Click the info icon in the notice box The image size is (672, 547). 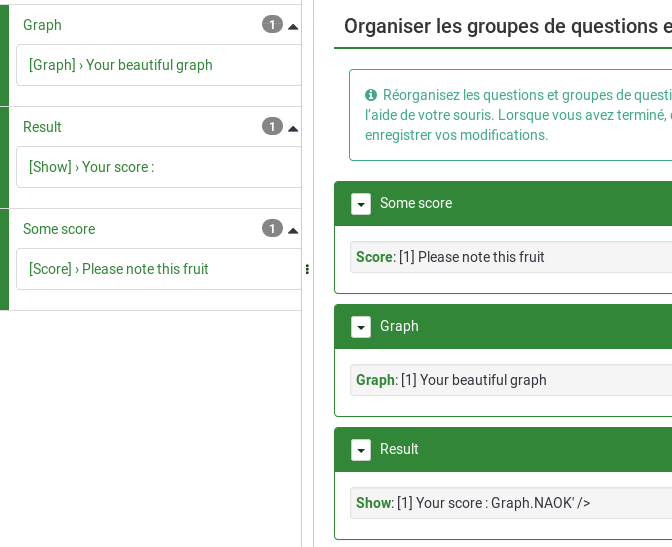tap(371, 95)
